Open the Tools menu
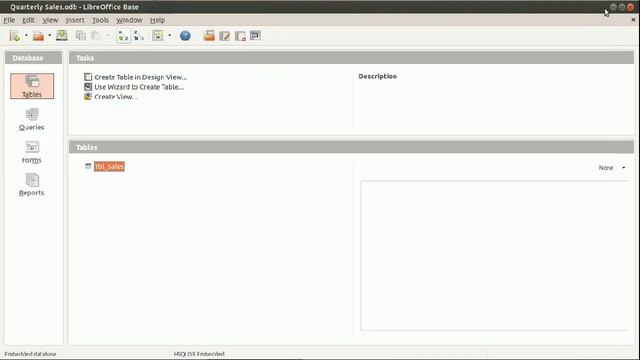The height and width of the screenshot is (360, 640). [x=100, y=20]
